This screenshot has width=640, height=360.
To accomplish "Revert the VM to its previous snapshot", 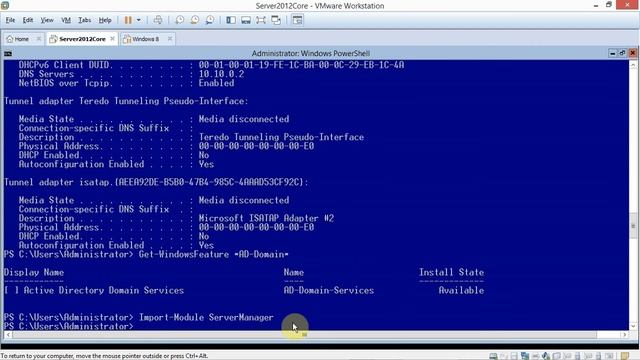I will click(x=195, y=20).
